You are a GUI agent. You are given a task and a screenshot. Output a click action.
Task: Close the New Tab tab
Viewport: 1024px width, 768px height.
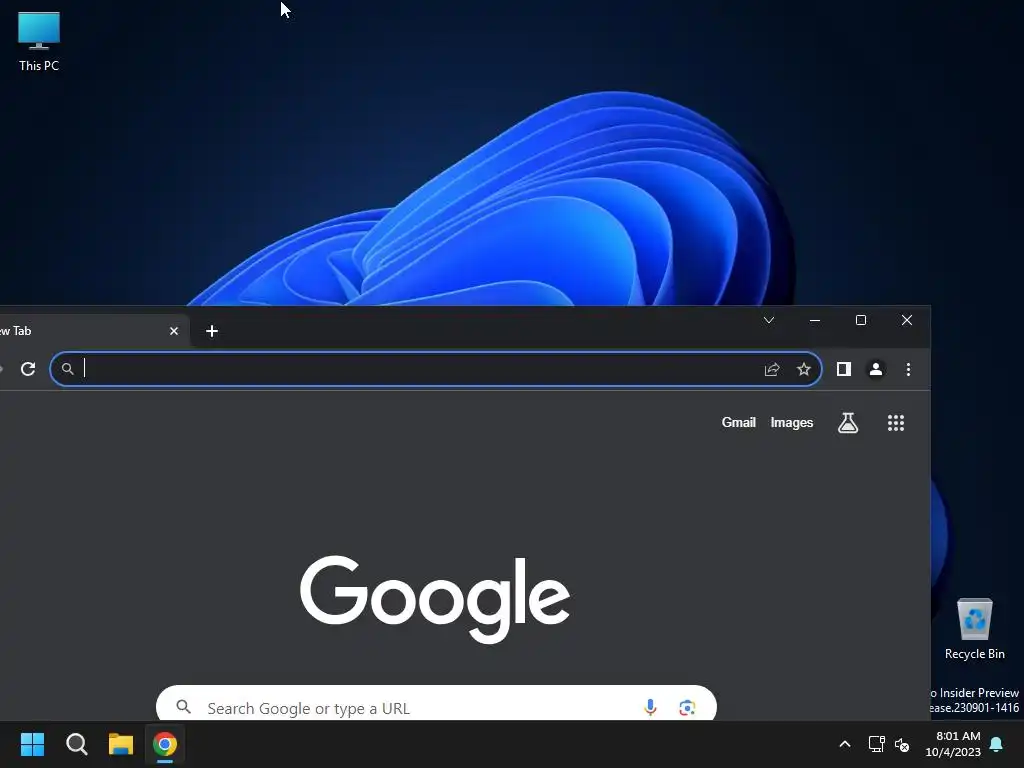174,331
